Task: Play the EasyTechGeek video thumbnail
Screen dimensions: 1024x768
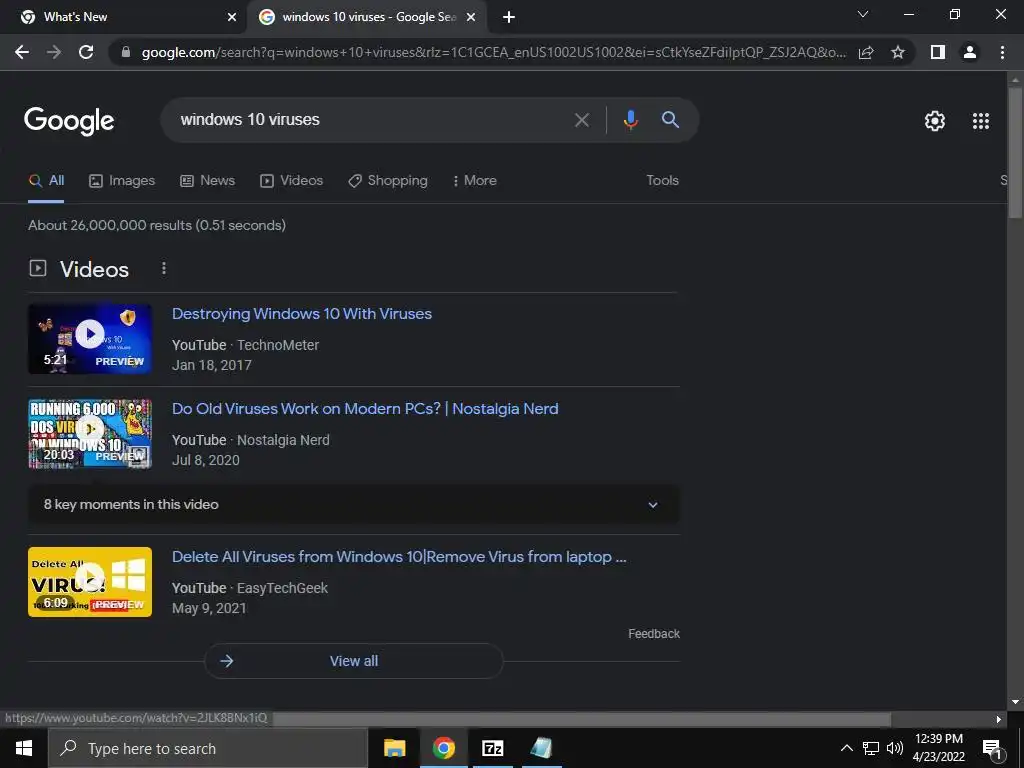Action: tap(90, 582)
